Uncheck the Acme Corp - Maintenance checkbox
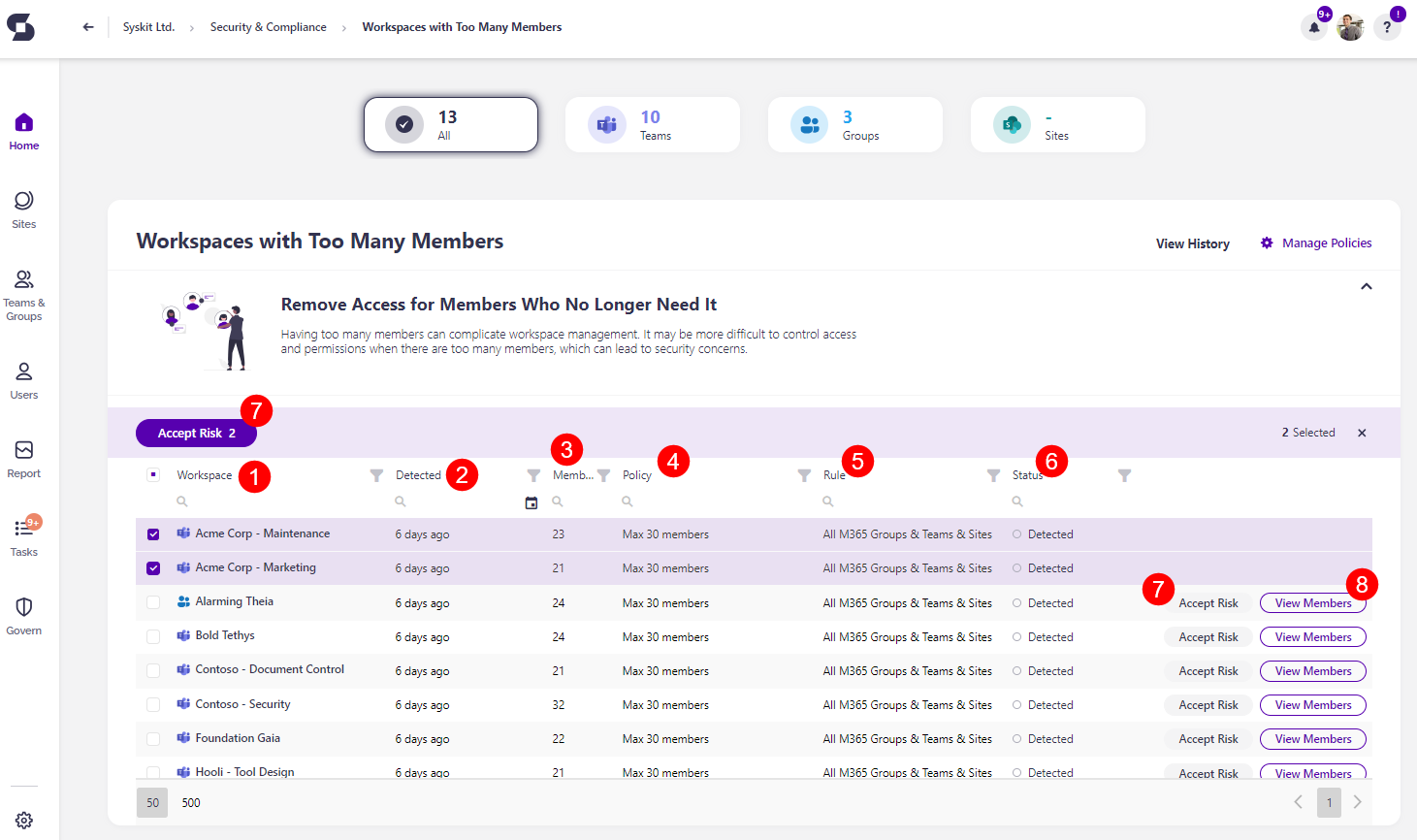 pyautogui.click(x=153, y=534)
